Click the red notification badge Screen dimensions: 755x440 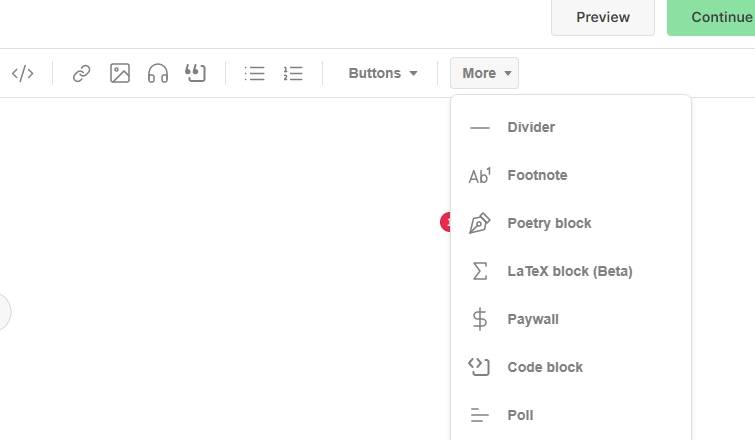(x=446, y=222)
